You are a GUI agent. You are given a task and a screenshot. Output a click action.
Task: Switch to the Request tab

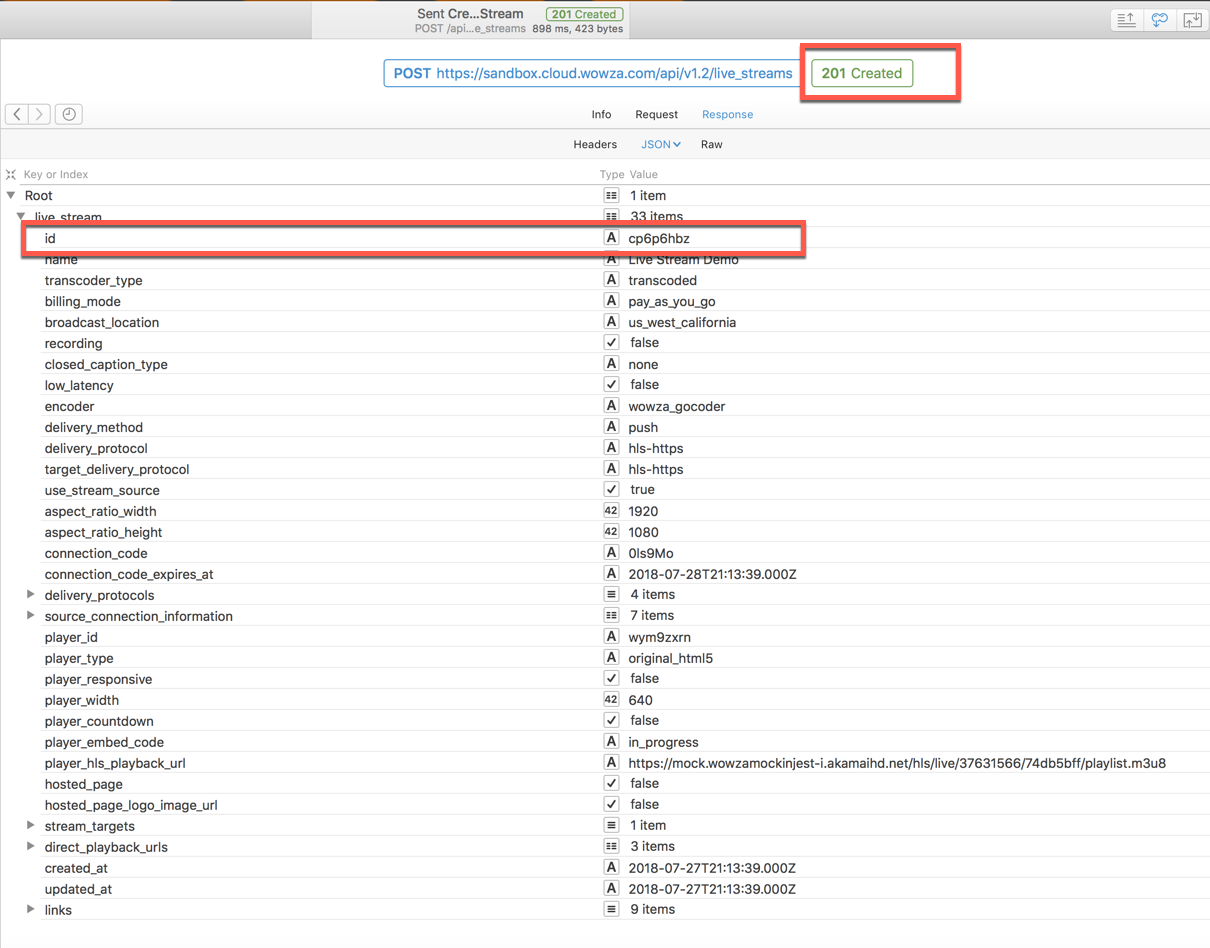tap(656, 114)
